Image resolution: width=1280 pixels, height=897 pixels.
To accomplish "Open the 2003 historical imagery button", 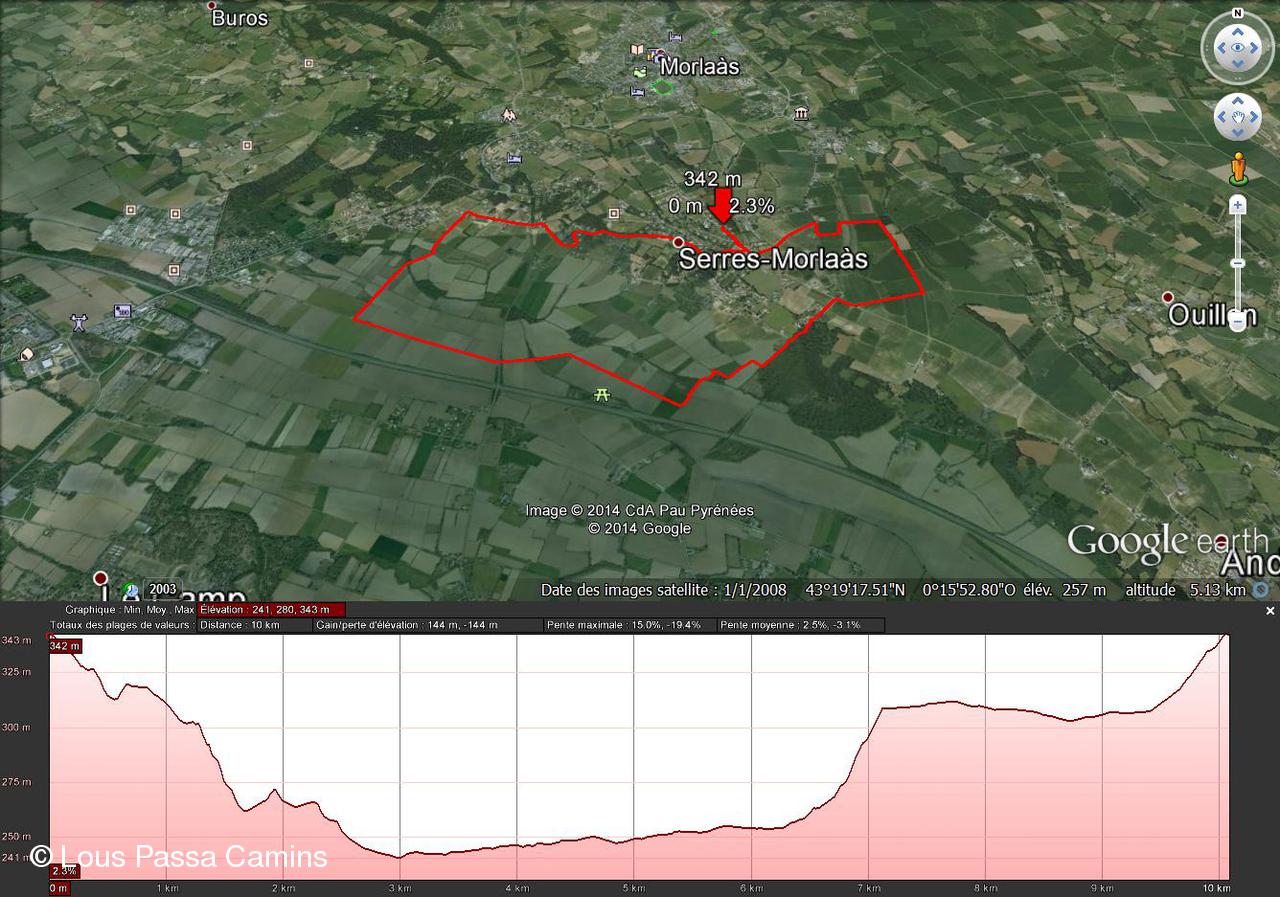I will 161,589.
